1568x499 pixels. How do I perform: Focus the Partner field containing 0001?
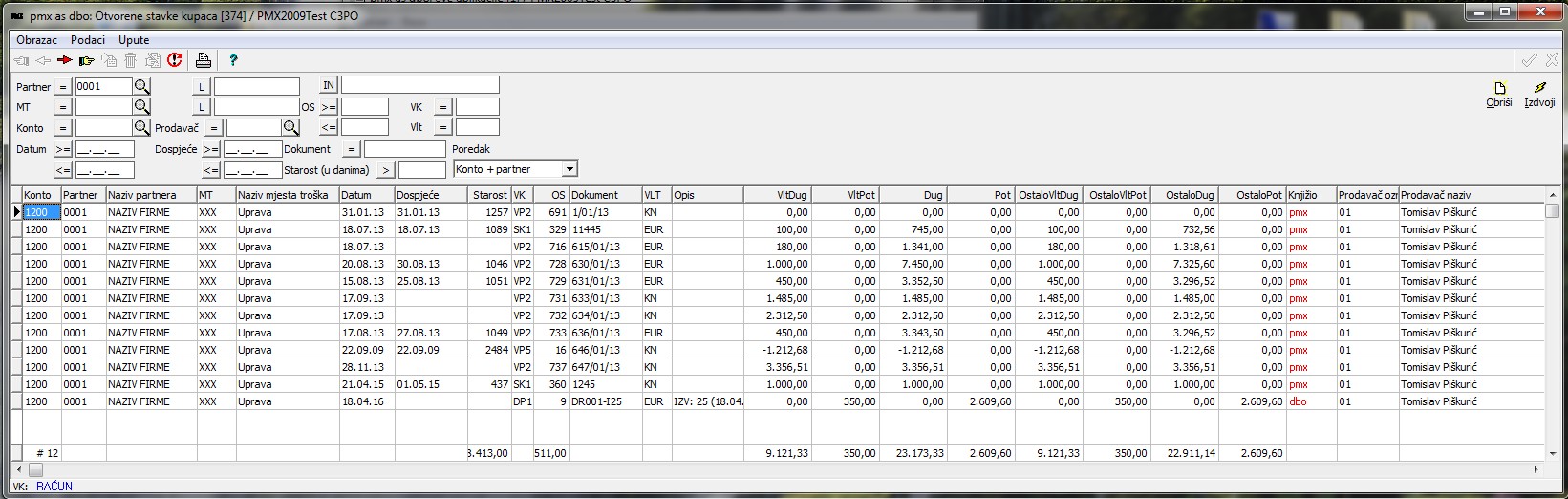(103, 86)
